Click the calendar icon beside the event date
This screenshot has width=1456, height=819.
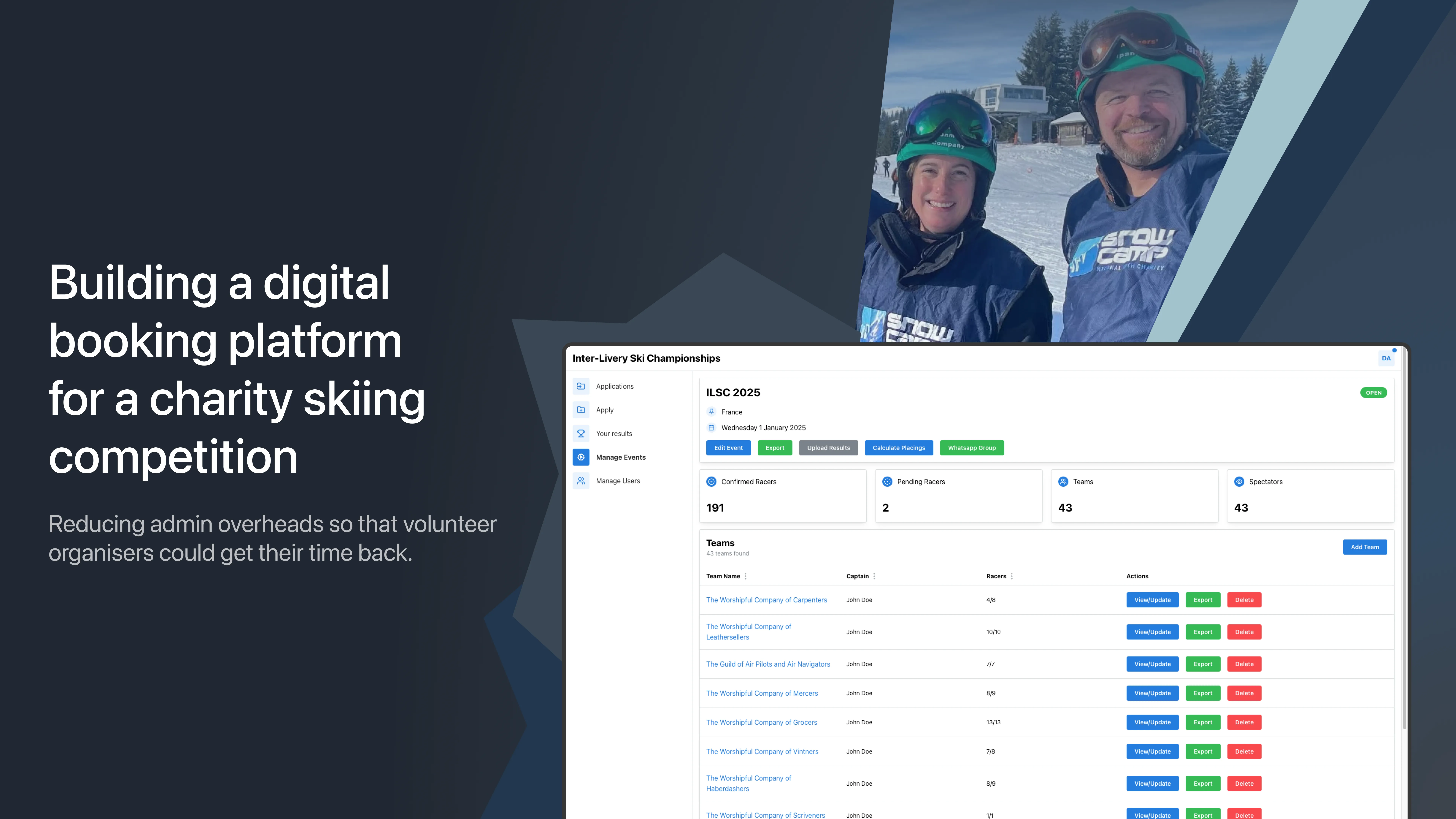point(712,428)
